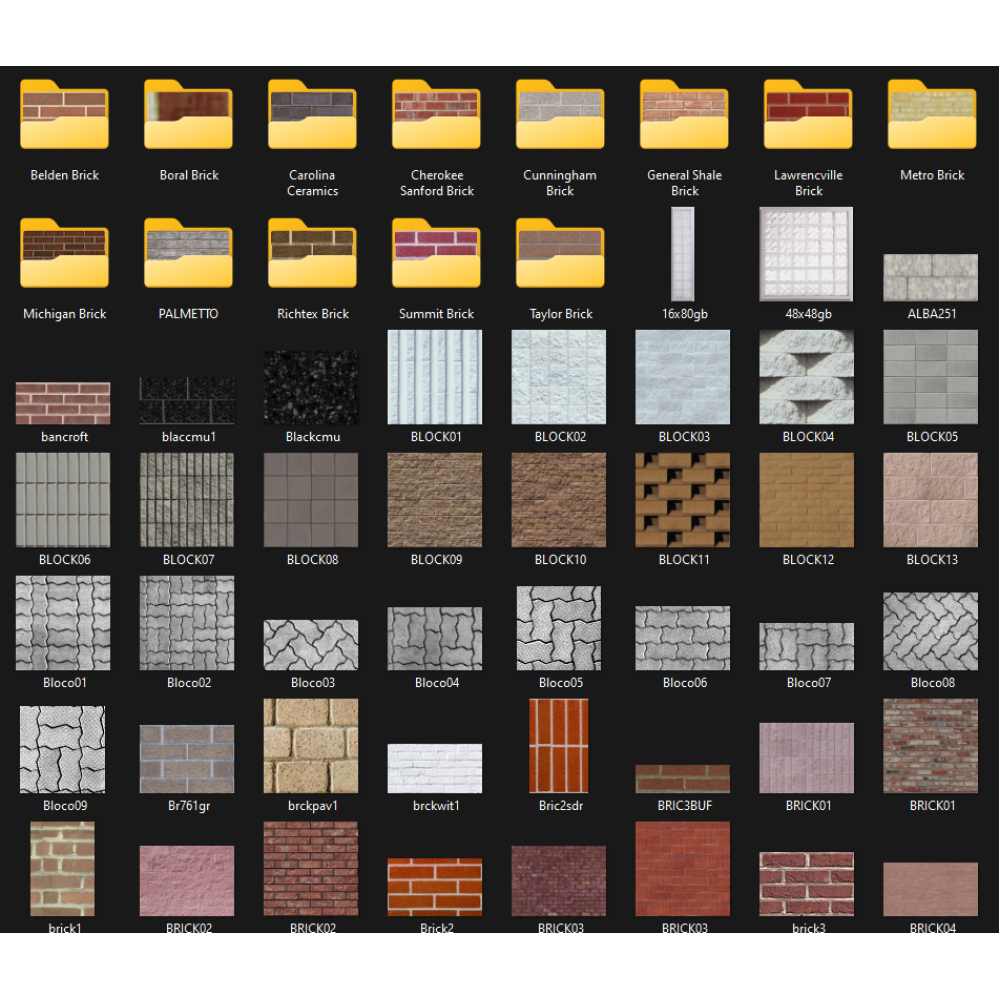The image size is (1000, 1000).
Task: Select the brick3 texture file
Action: tap(806, 884)
